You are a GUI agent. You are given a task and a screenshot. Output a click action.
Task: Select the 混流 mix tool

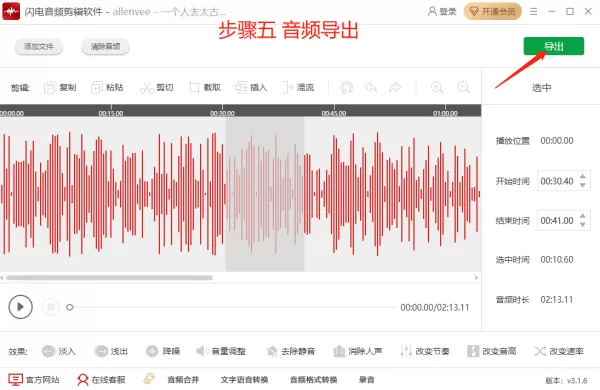pos(298,88)
